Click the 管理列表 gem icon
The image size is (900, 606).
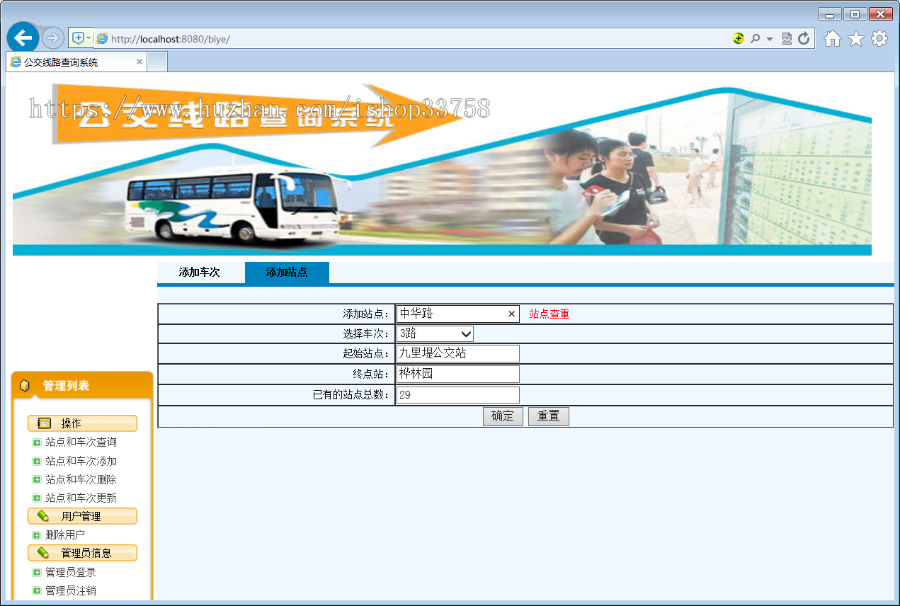coord(26,384)
